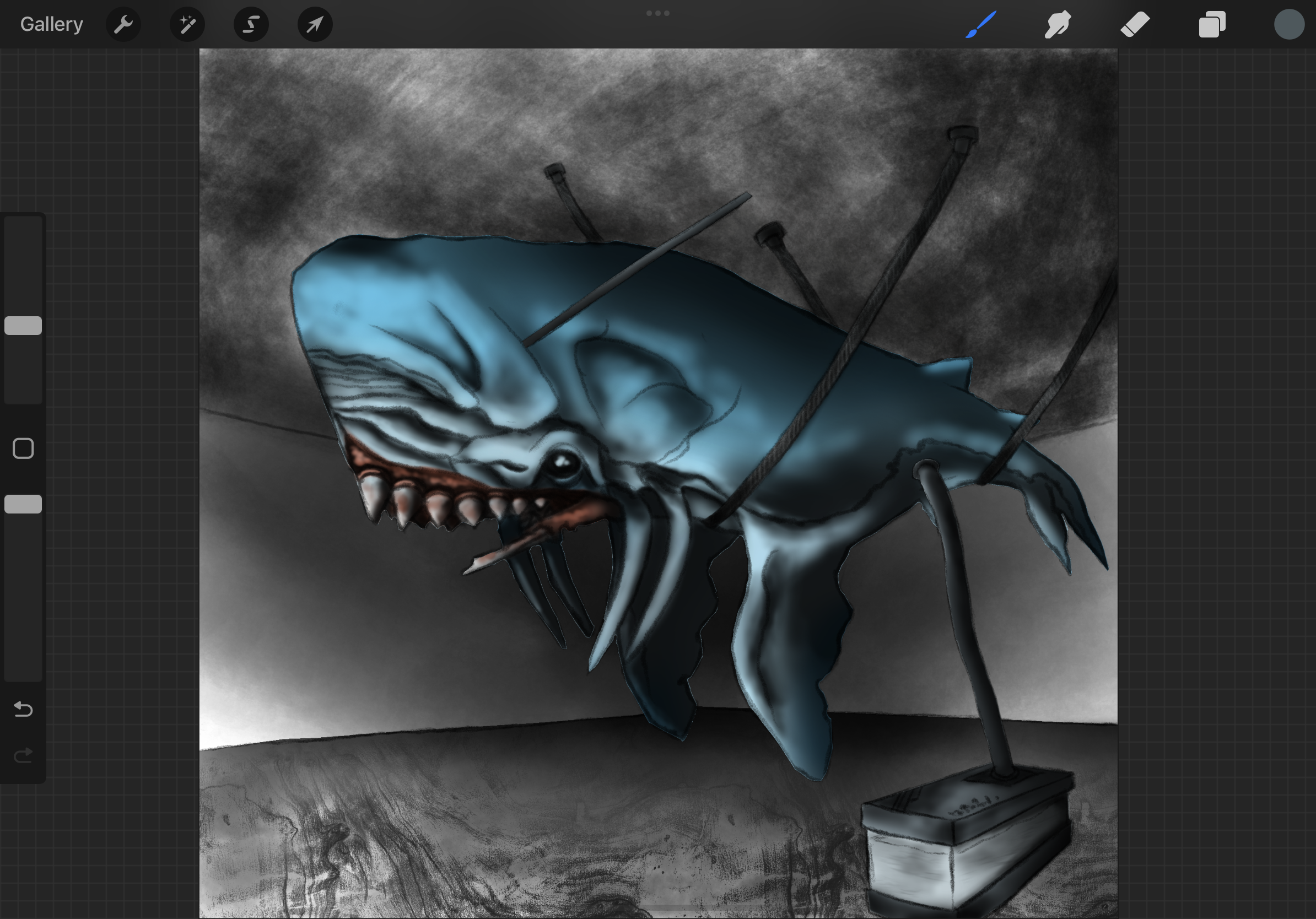Screen dimensions: 1316x919
Task: Open the Actions wrench menu
Action: point(123,24)
